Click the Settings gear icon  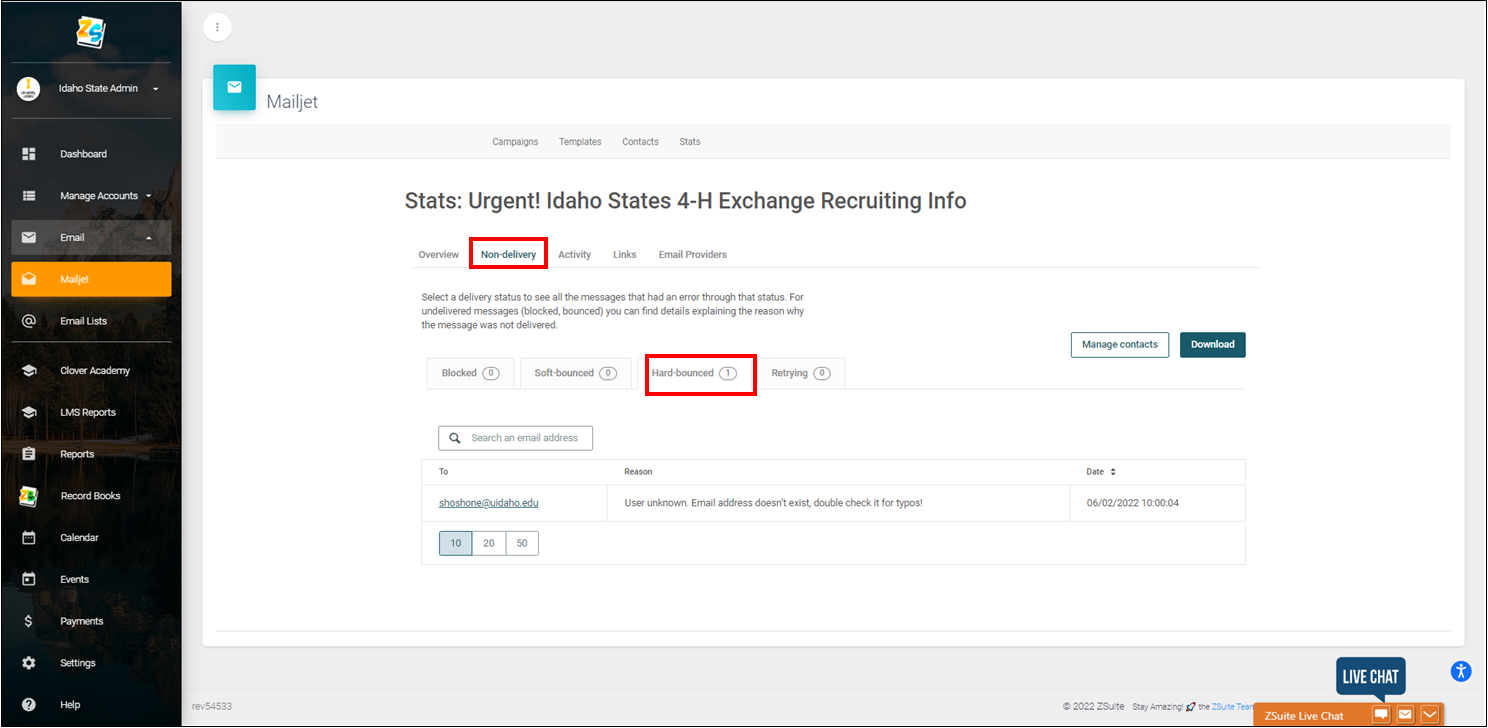pyautogui.click(x=29, y=663)
